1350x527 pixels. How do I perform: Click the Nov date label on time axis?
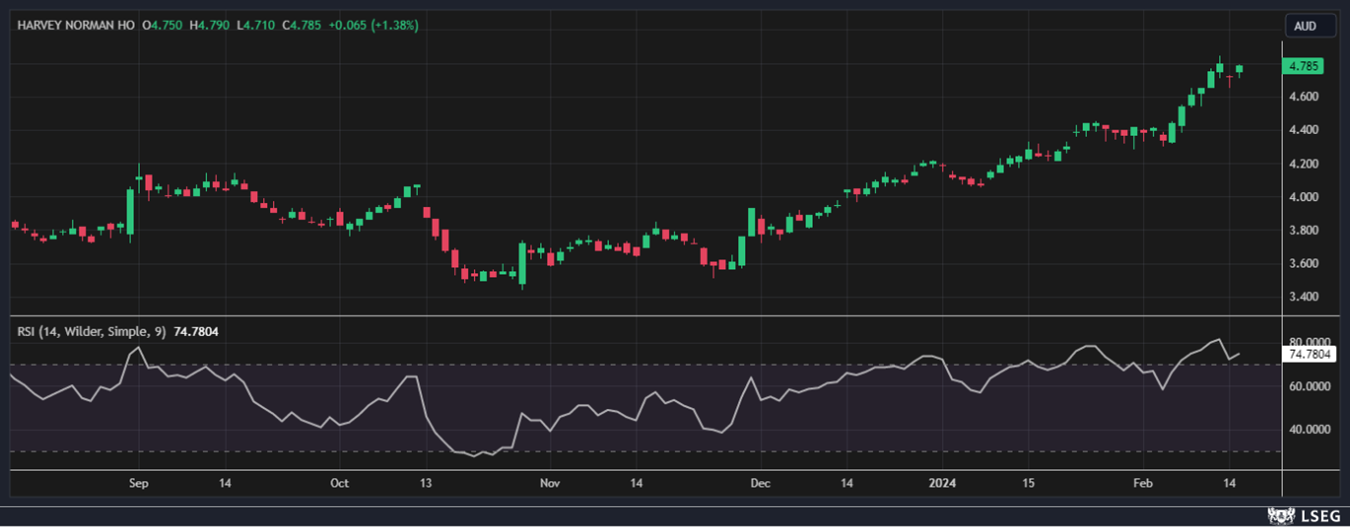549,483
